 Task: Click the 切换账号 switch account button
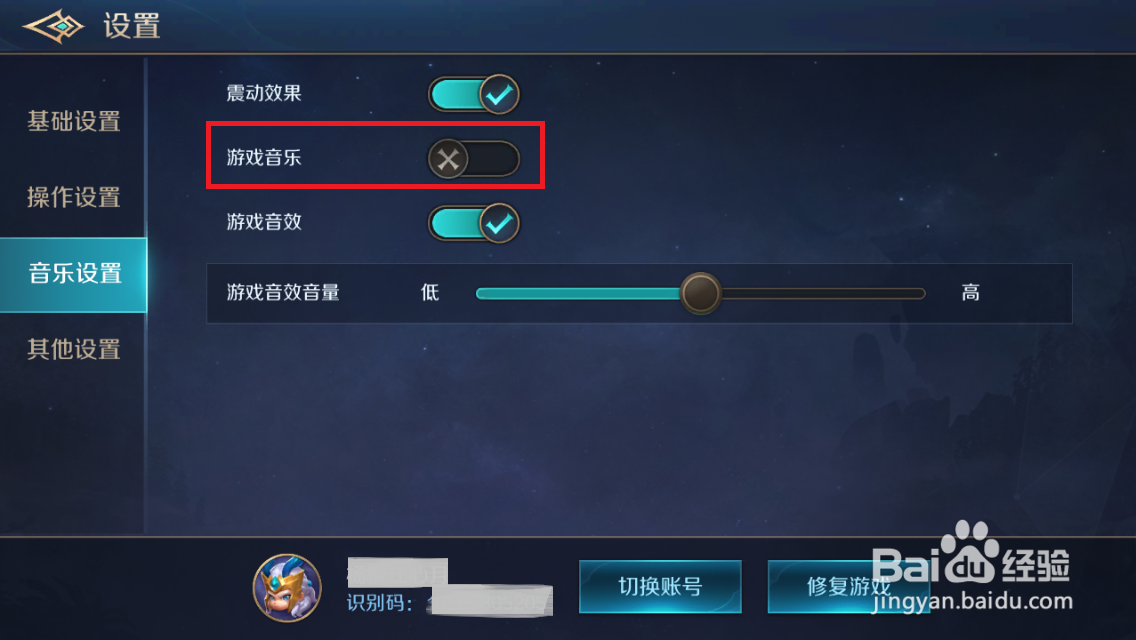click(x=660, y=586)
